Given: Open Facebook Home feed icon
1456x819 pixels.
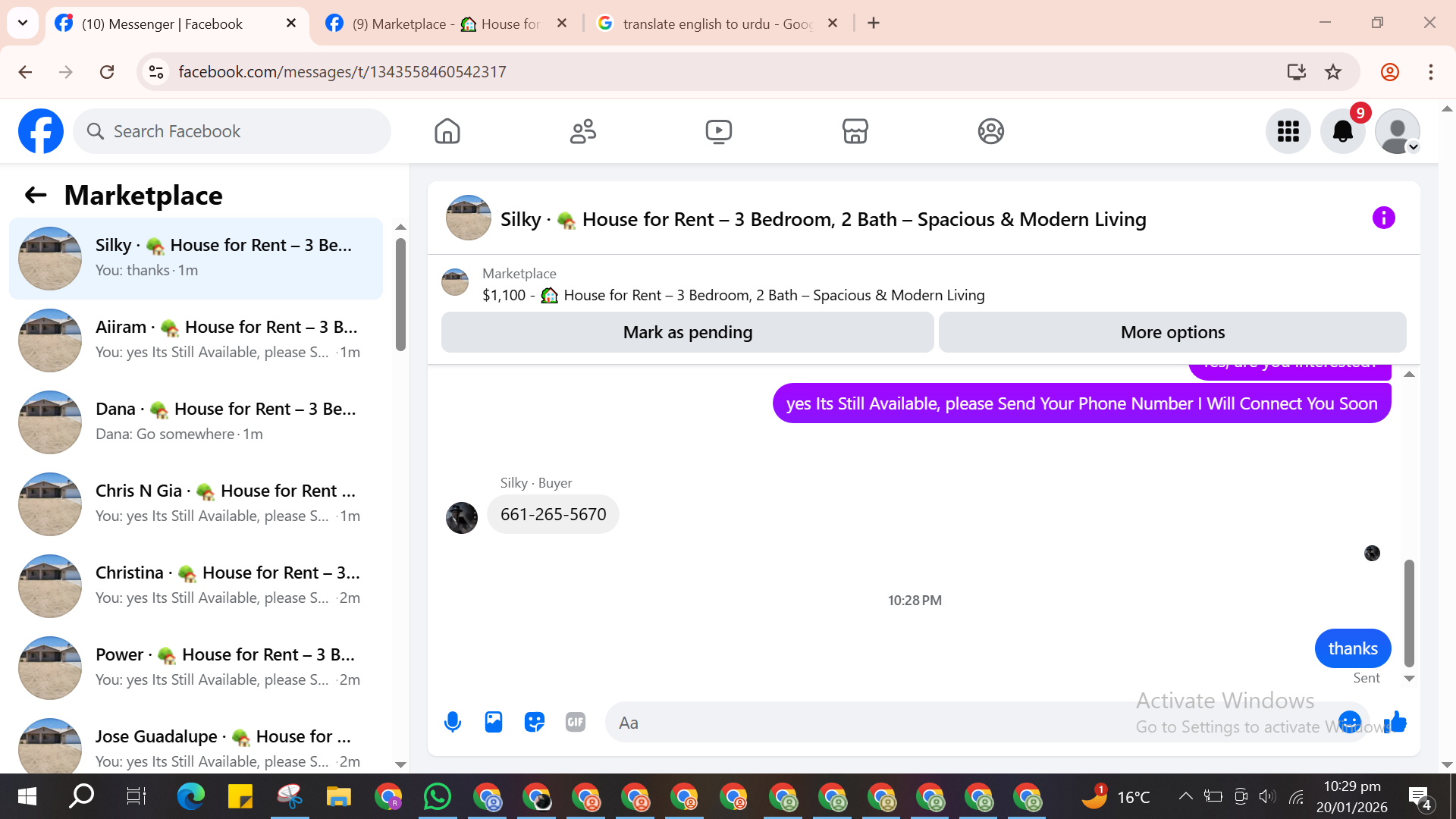Looking at the screenshot, I should tap(447, 131).
